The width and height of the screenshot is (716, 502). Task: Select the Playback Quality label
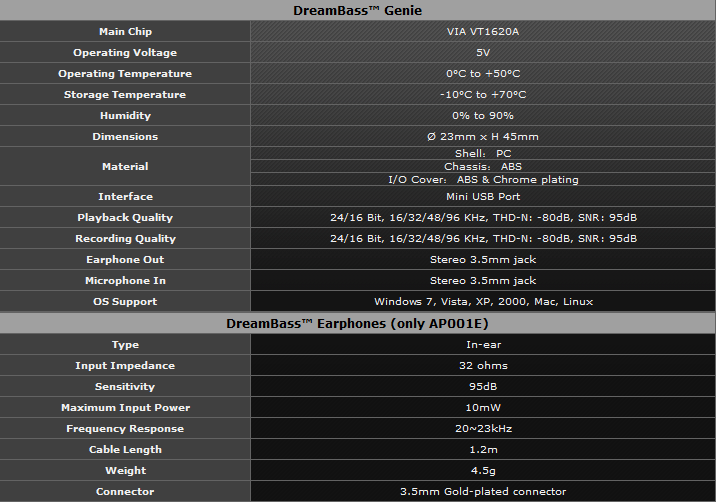[125, 217]
